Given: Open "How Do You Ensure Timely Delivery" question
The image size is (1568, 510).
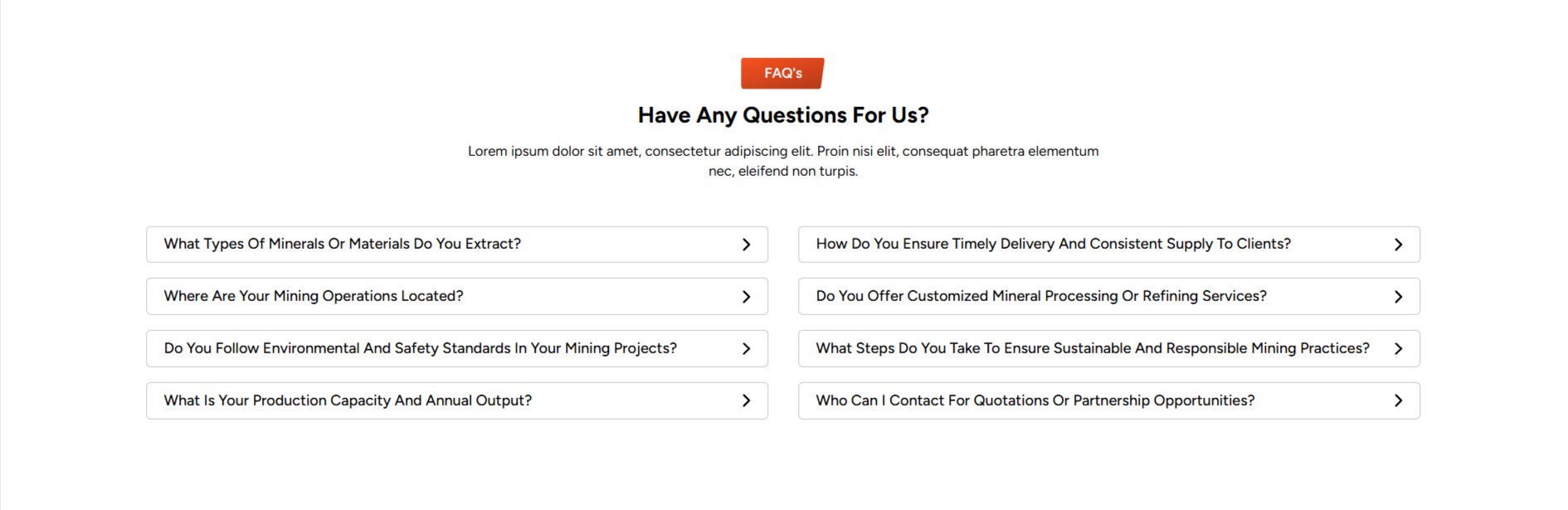Looking at the screenshot, I should 1053,244.
